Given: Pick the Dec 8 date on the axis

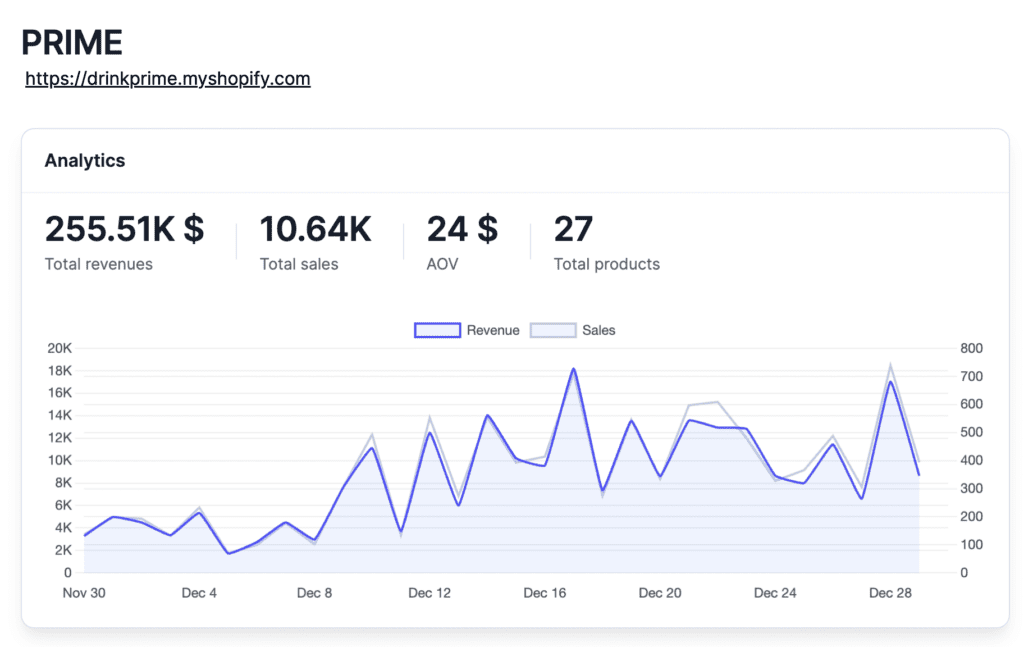Looking at the screenshot, I should tap(314, 593).
